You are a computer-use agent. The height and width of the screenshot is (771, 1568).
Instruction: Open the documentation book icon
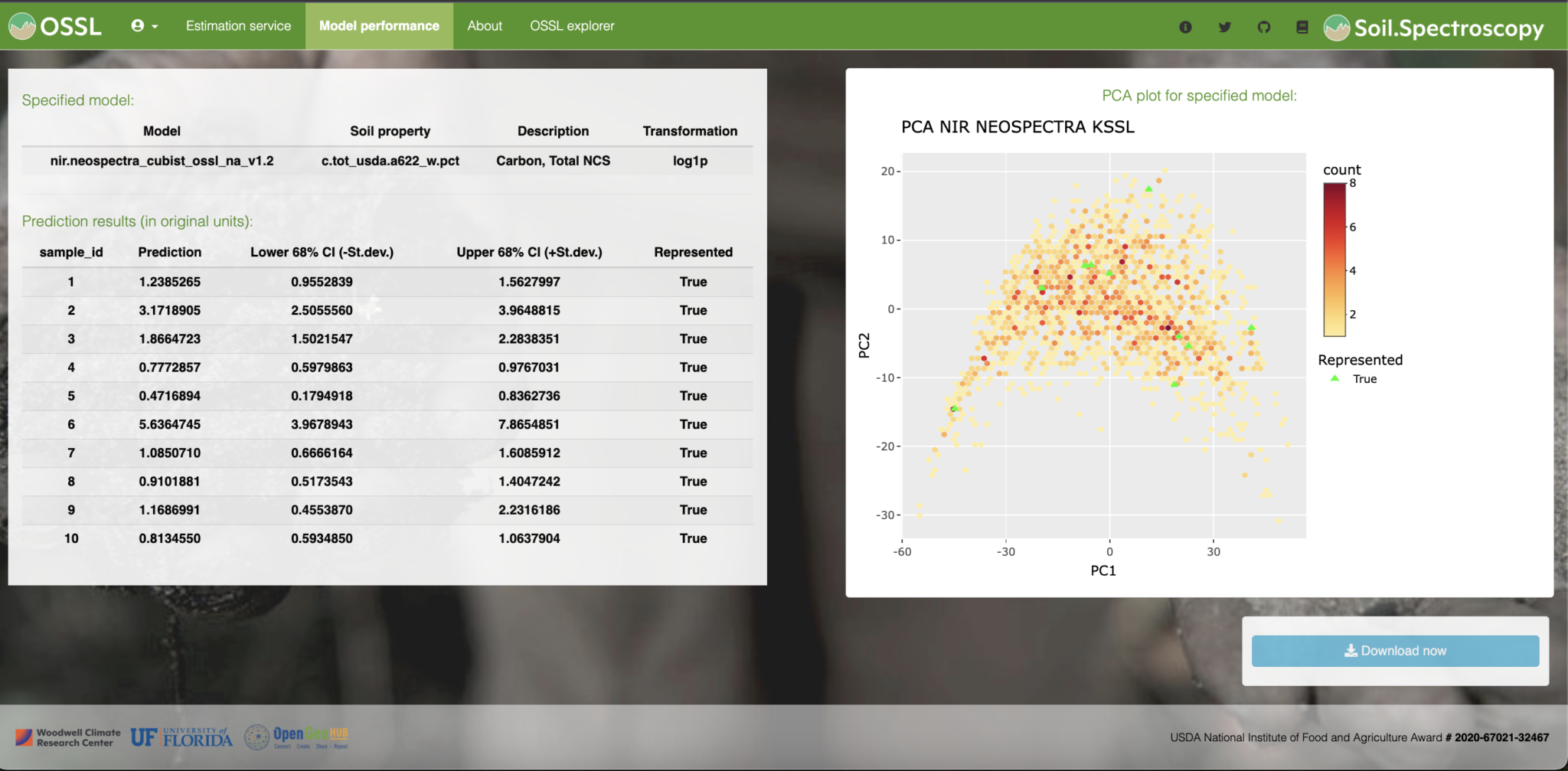(x=1302, y=26)
